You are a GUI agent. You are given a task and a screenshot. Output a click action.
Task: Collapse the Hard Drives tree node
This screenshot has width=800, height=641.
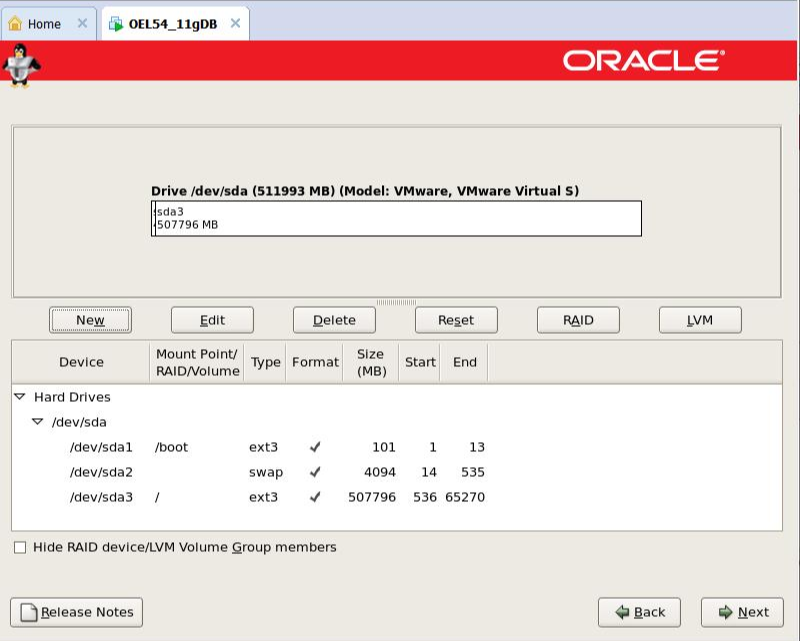click(20, 397)
